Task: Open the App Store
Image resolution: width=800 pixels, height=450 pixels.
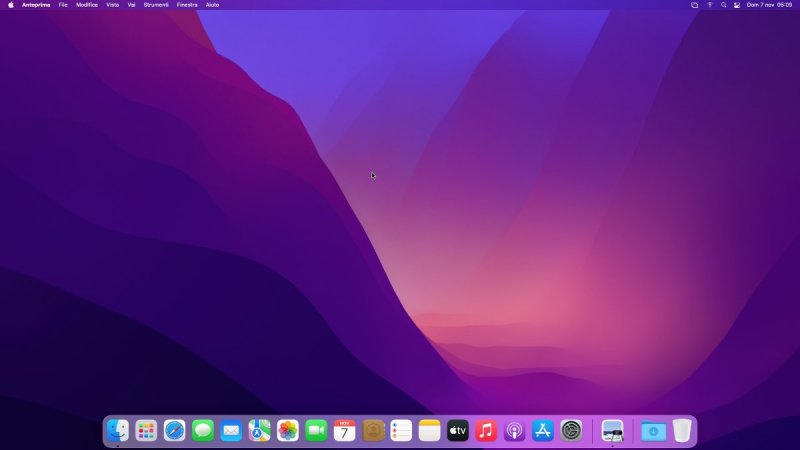Action: pos(543,431)
